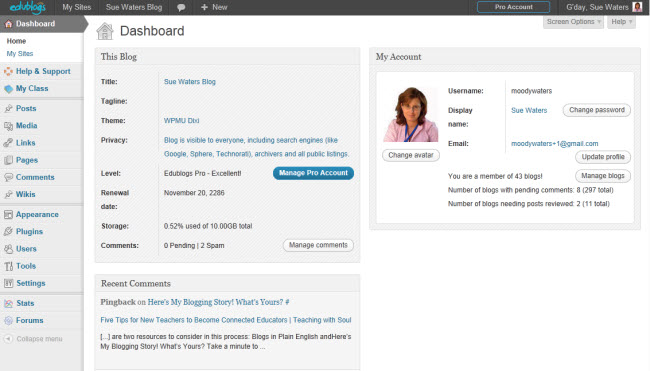Screen dimensions: 650x371
Task: Expand the Help dropdown tab
Action: (621, 22)
